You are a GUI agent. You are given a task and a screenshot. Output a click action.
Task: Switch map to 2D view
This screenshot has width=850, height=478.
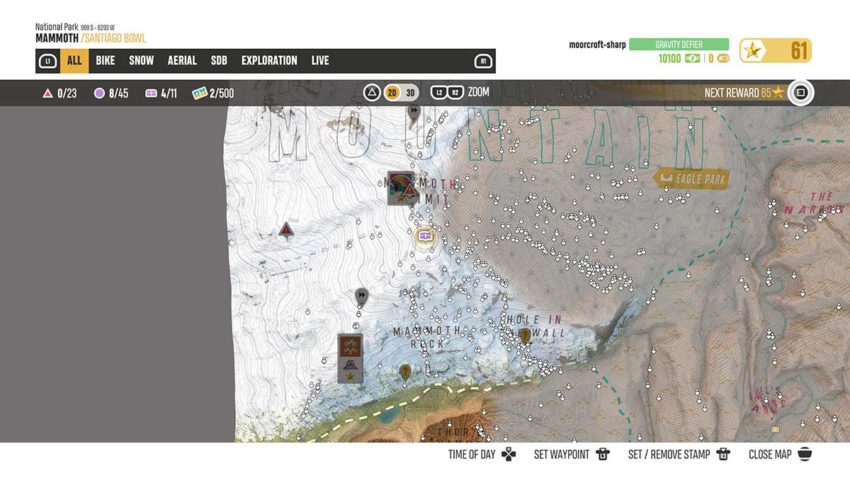pyautogui.click(x=392, y=93)
